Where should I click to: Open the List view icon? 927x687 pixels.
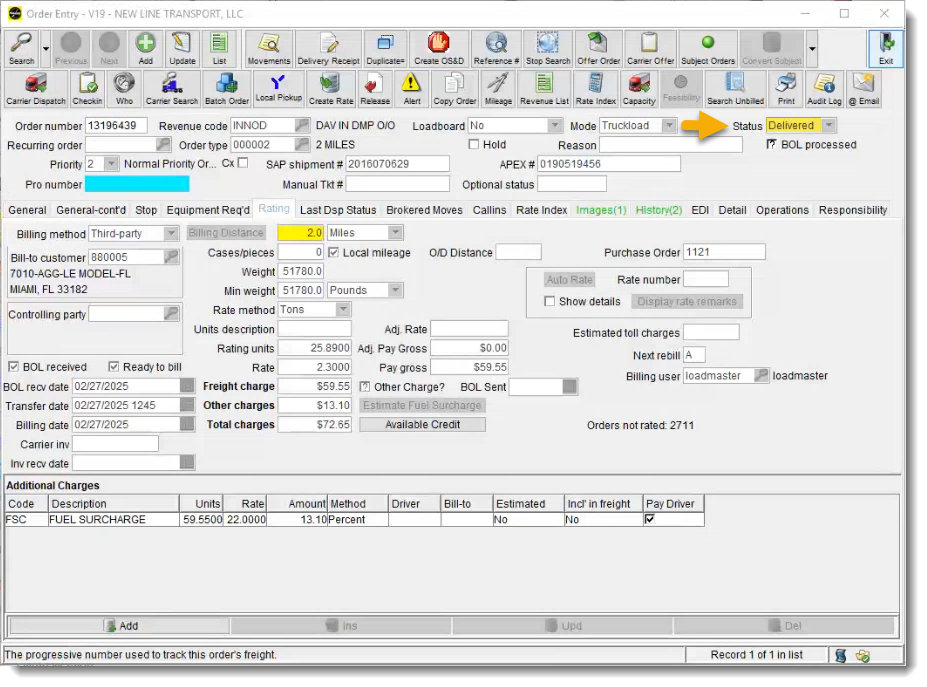219,48
